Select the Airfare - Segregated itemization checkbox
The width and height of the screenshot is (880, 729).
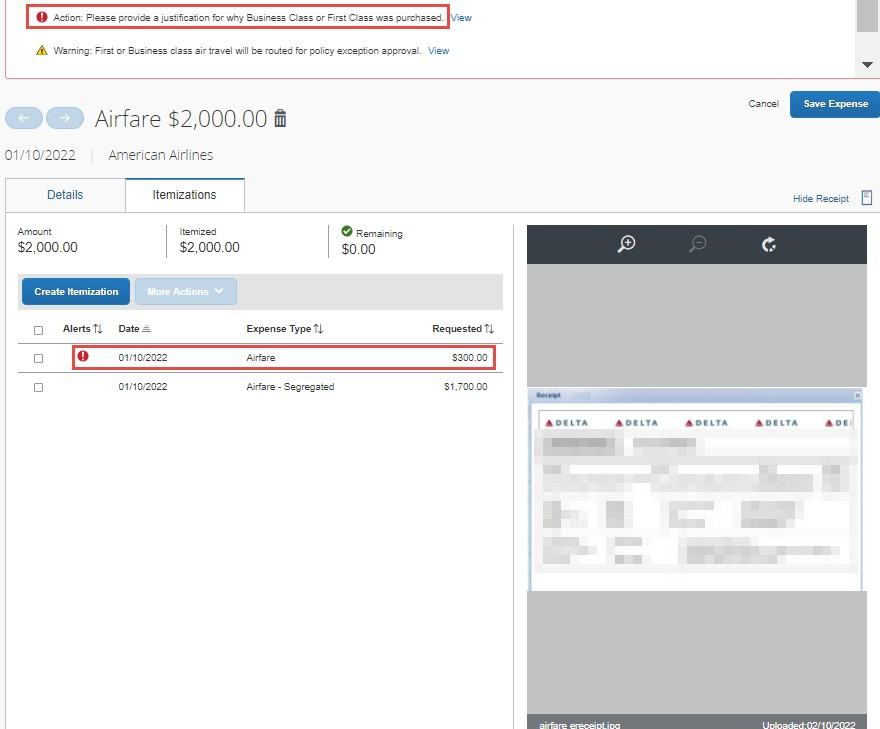38,386
